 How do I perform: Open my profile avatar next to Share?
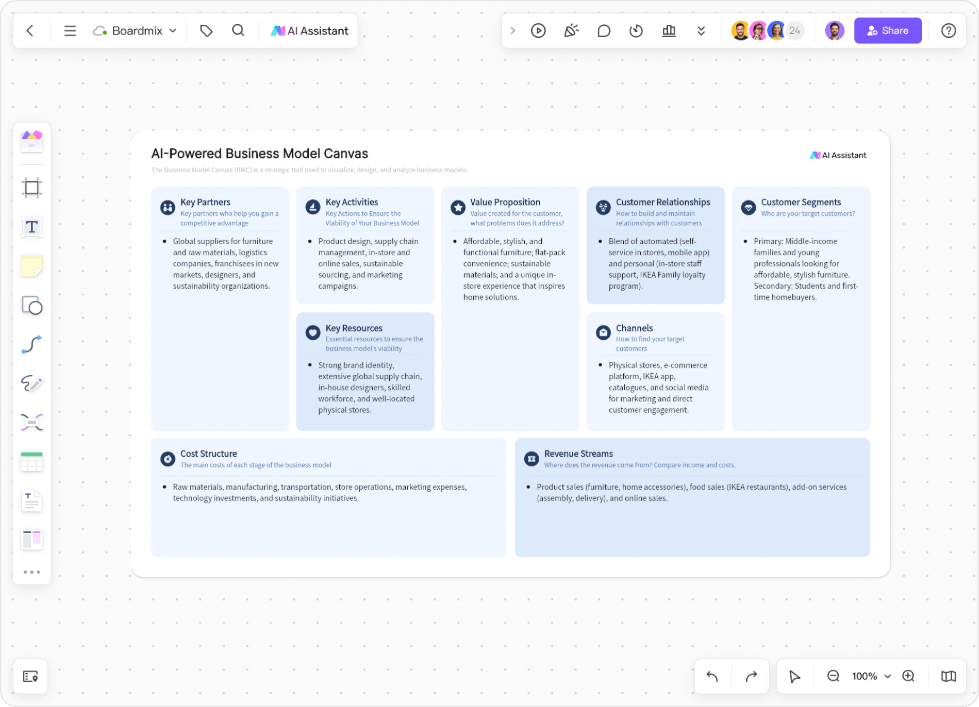pyautogui.click(x=835, y=31)
